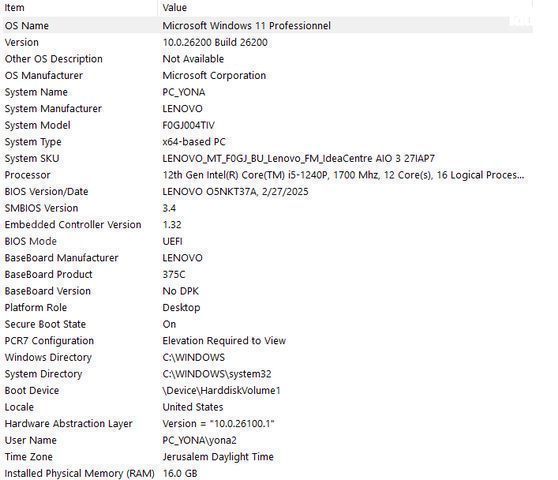Select the BaseBoard Version row label
Screen dimensions: 558x480
[x=48, y=291]
